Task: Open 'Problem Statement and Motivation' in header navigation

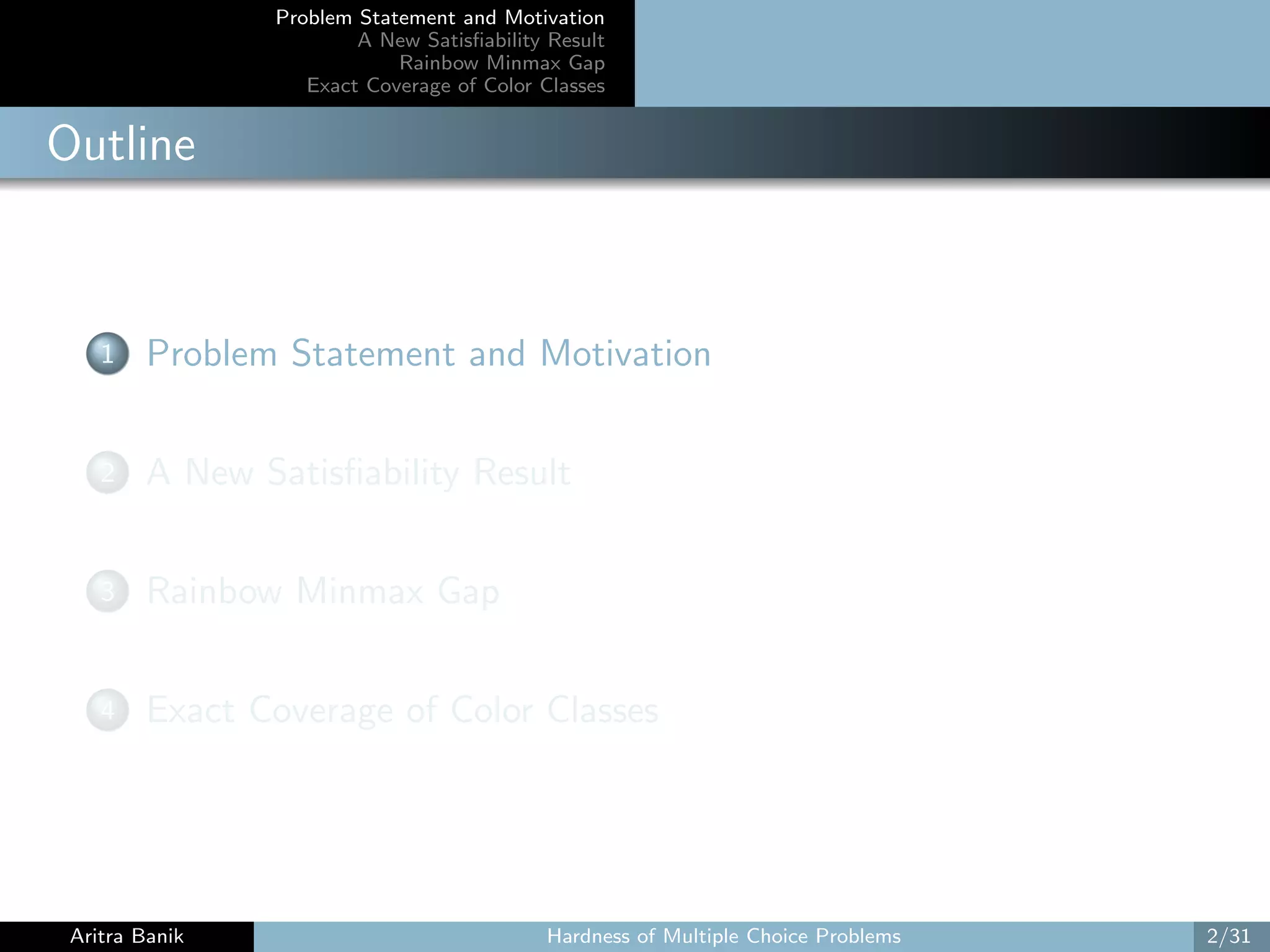Action: click(x=440, y=17)
